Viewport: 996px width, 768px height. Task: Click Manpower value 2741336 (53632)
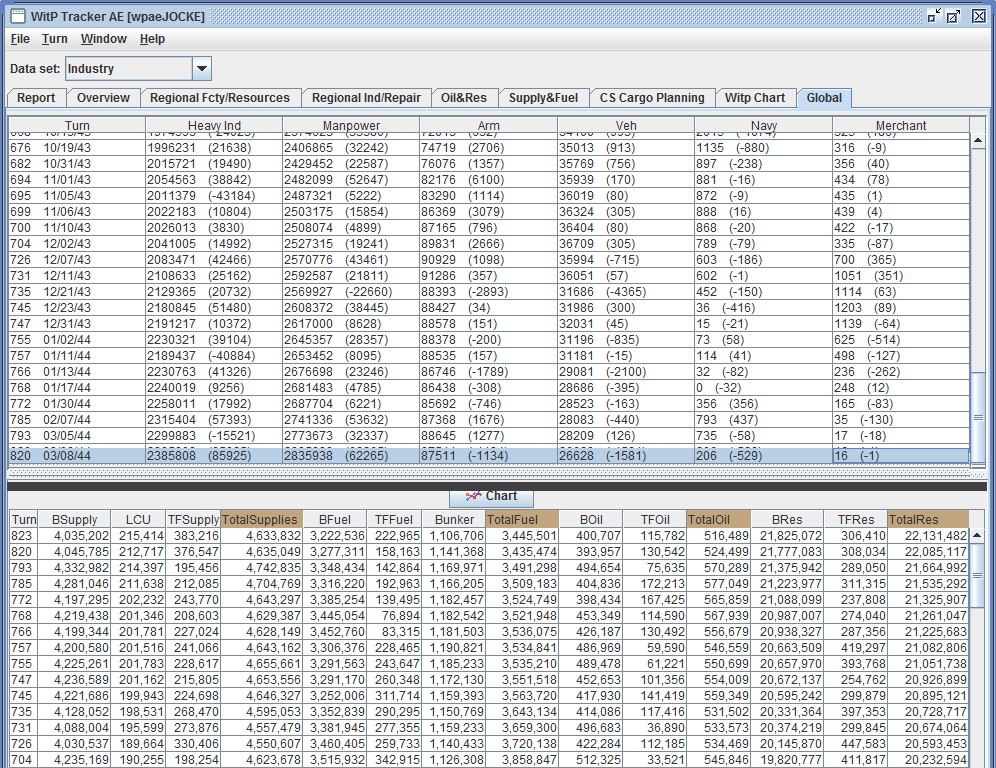point(351,420)
